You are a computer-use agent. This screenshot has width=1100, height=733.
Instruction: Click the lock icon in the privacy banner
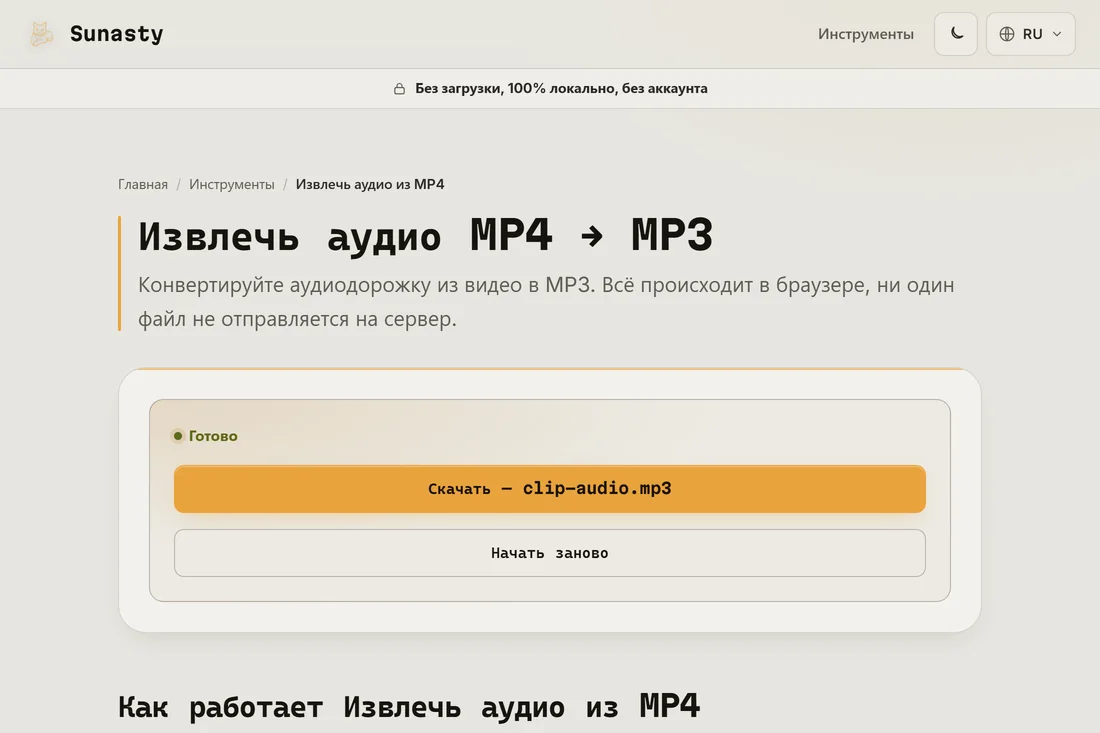pos(399,88)
